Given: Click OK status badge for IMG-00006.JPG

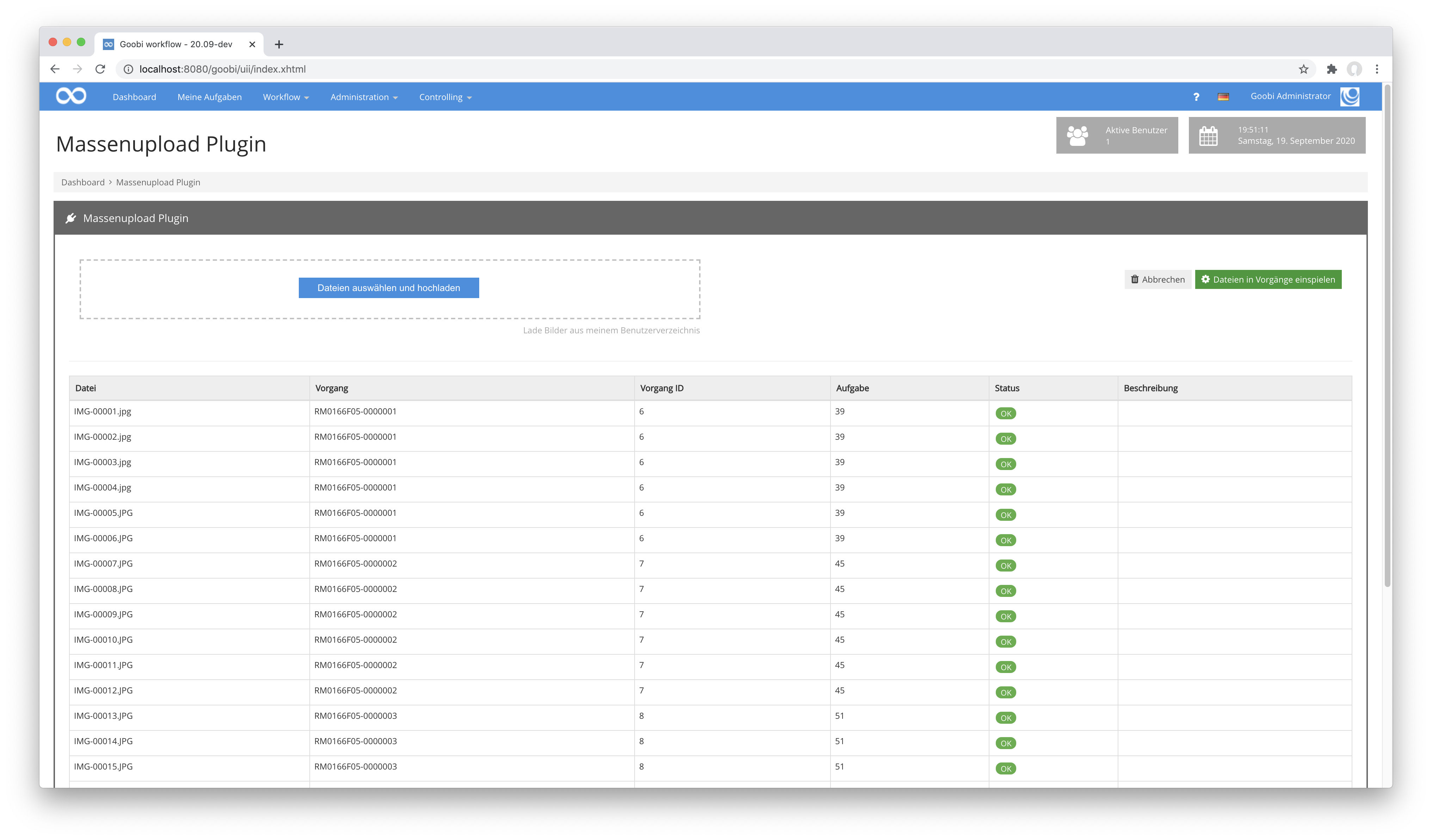Looking at the screenshot, I should coord(1006,541).
